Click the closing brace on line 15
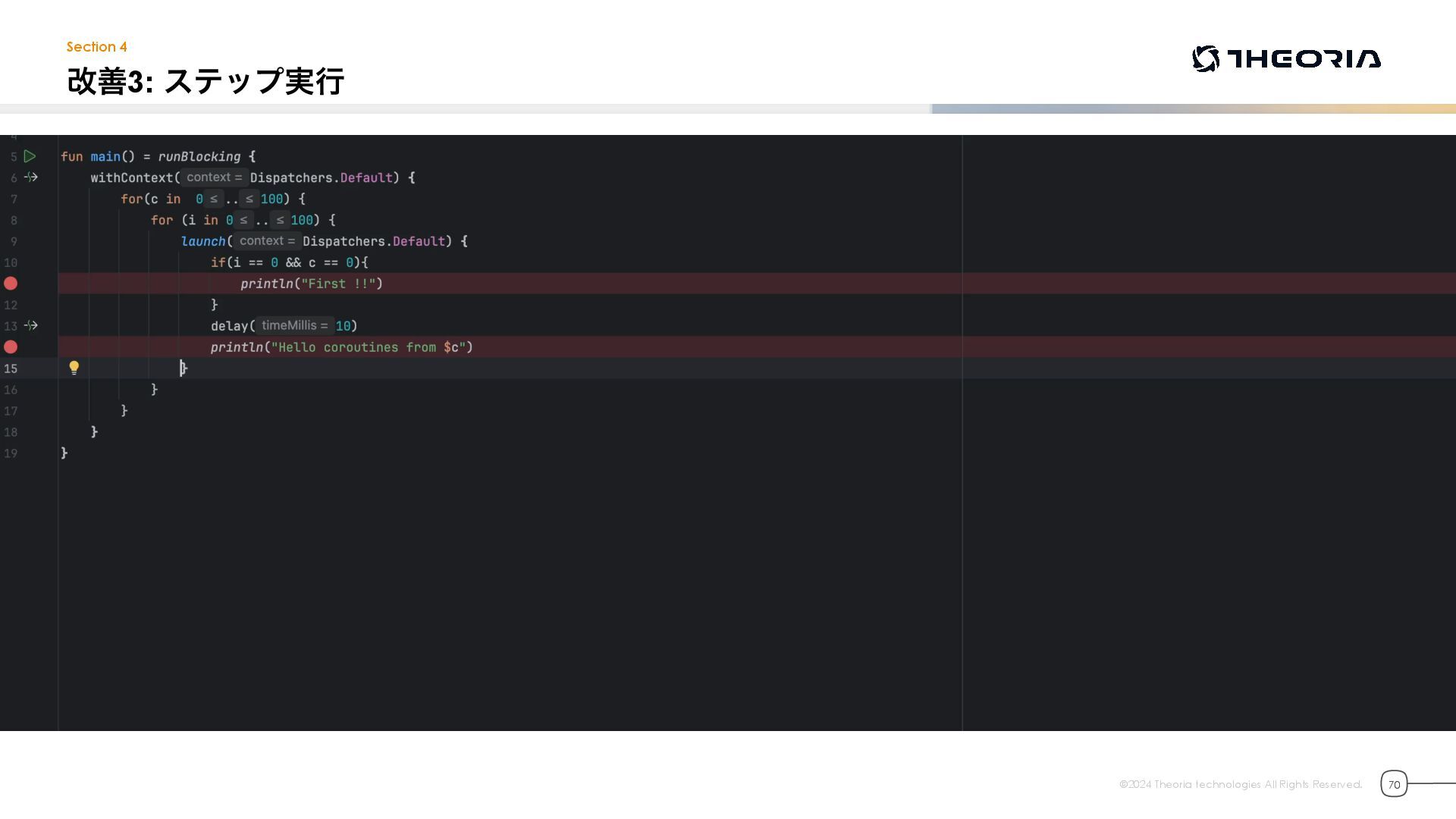This screenshot has width=1456, height=819. click(184, 369)
